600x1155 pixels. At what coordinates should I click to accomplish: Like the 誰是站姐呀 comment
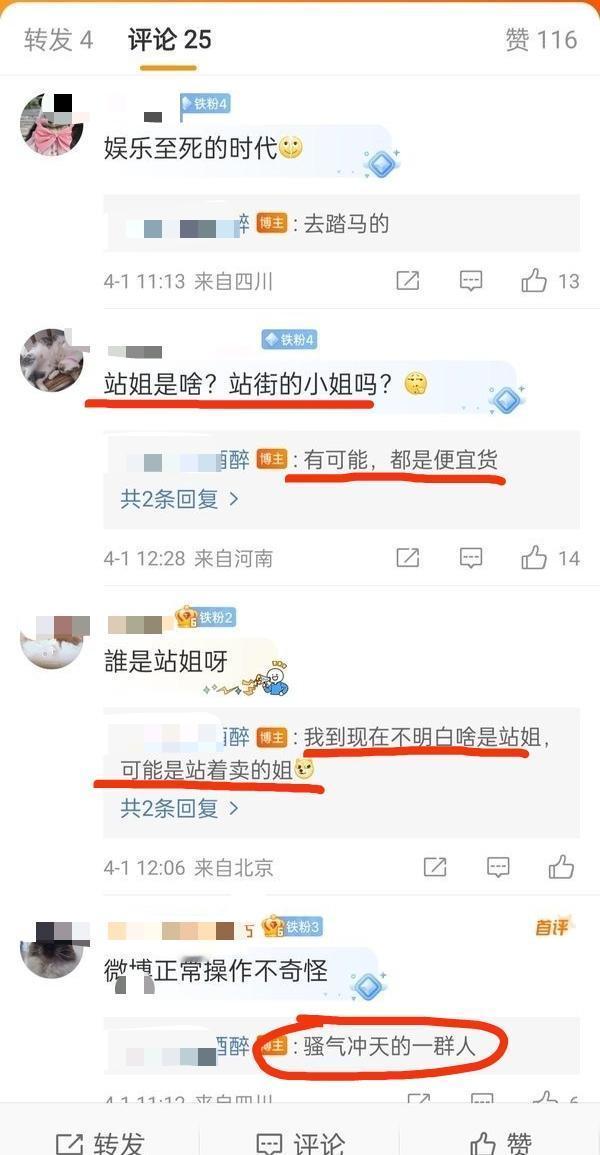562,866
